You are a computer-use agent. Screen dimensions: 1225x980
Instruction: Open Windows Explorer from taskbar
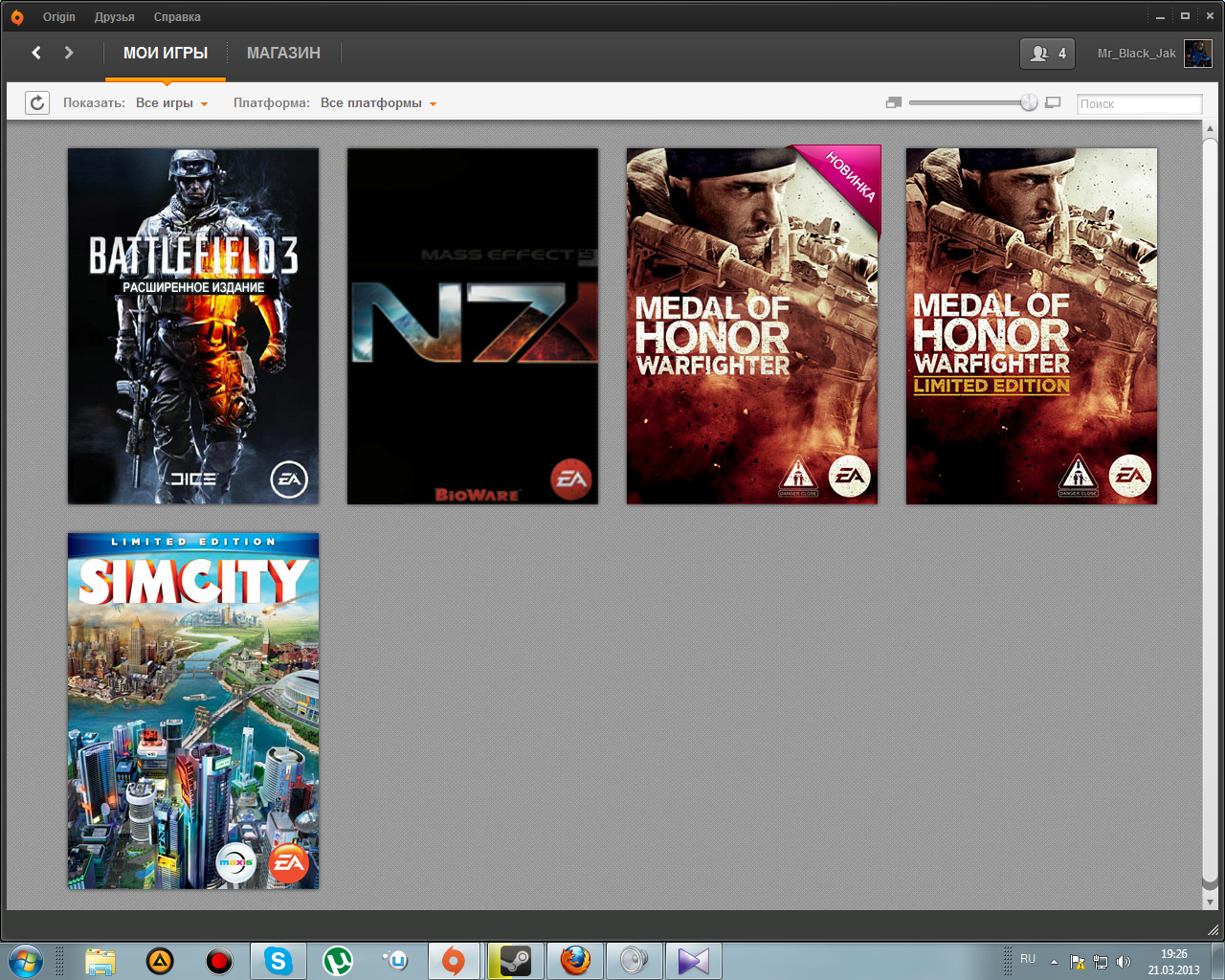[x=100, y=961]
